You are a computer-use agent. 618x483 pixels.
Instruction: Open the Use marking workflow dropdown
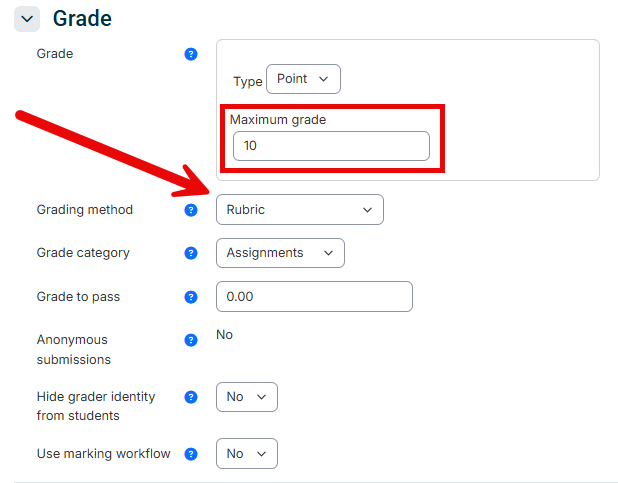(247, 454)
